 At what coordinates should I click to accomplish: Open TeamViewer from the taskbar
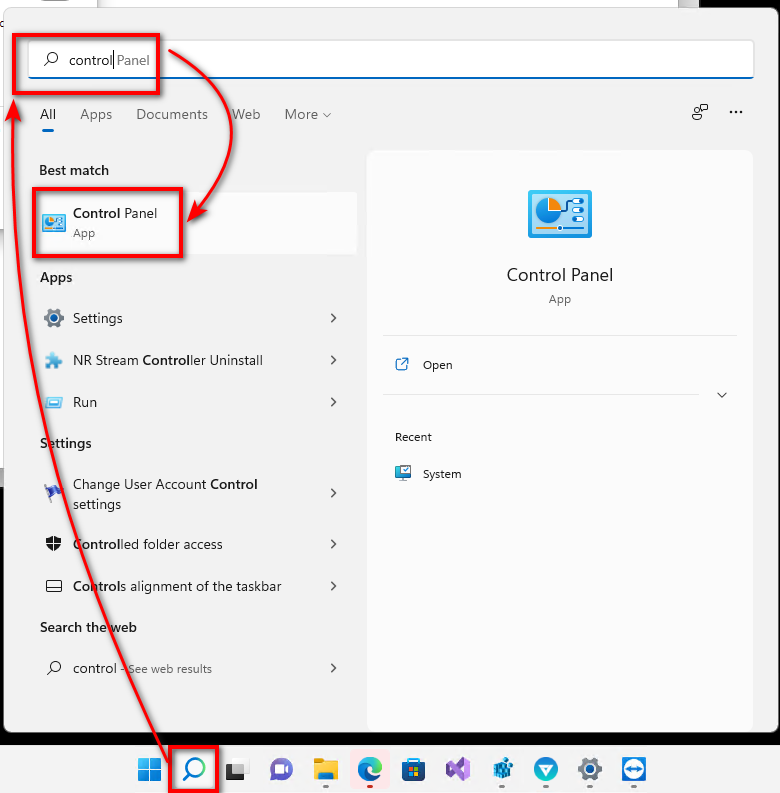click(633, 769)
